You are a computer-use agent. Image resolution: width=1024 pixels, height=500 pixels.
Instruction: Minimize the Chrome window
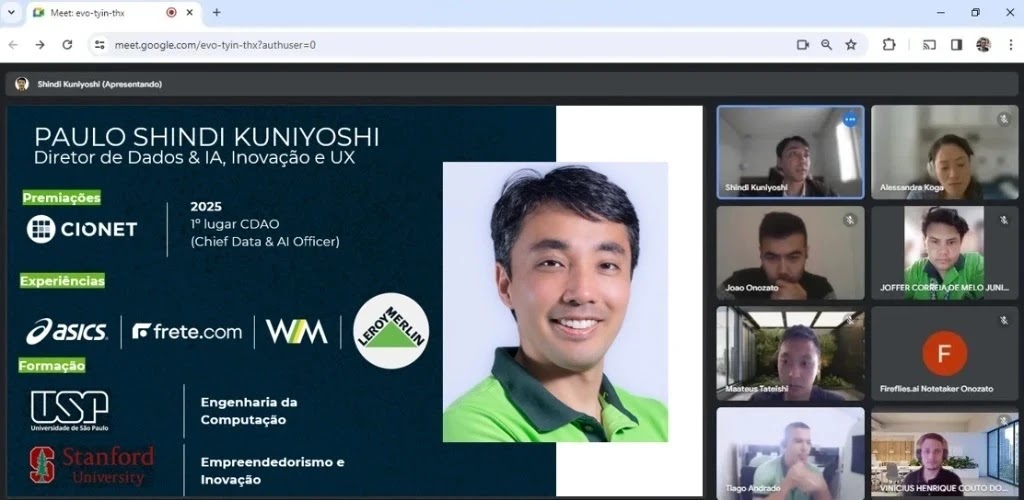tap(940, 12)
